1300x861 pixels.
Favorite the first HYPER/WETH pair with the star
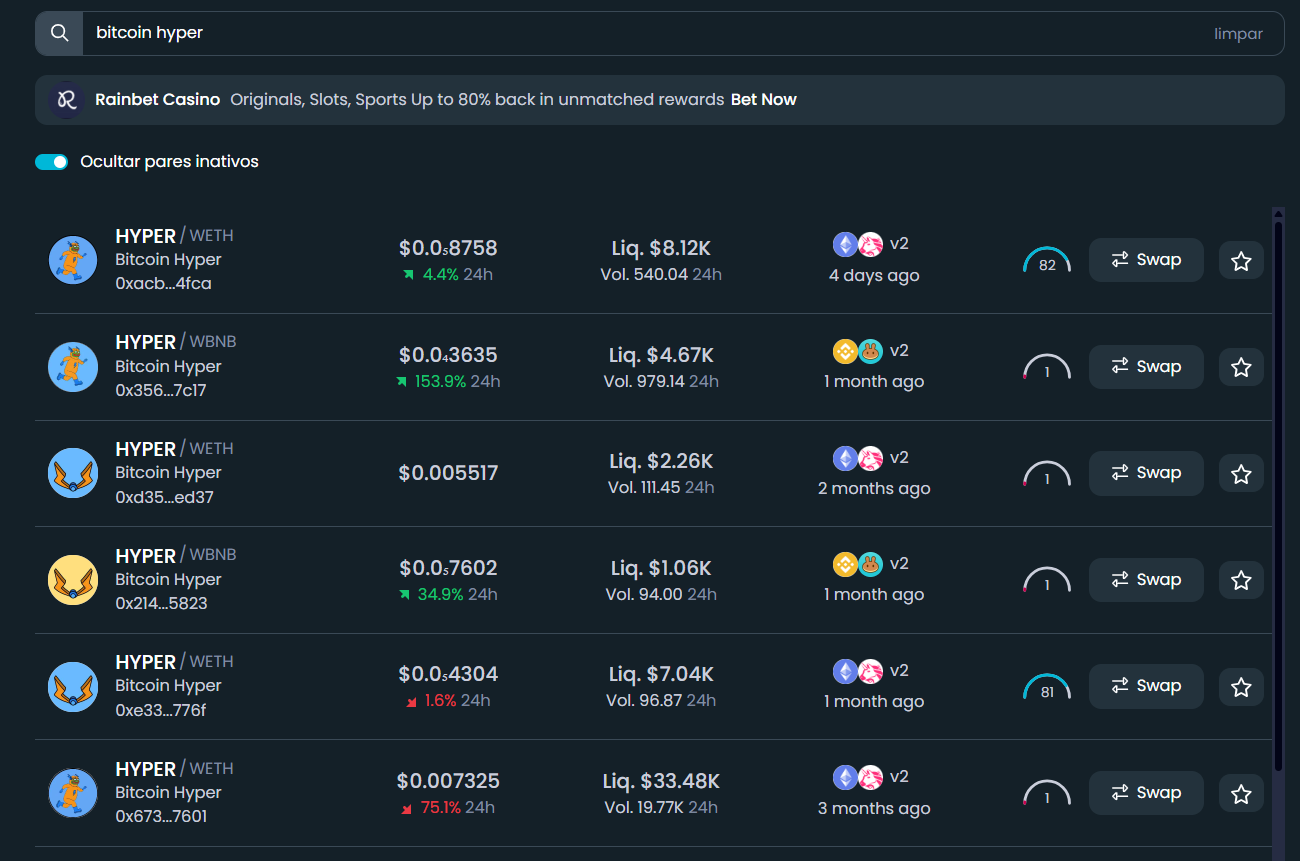(1240, 260)
